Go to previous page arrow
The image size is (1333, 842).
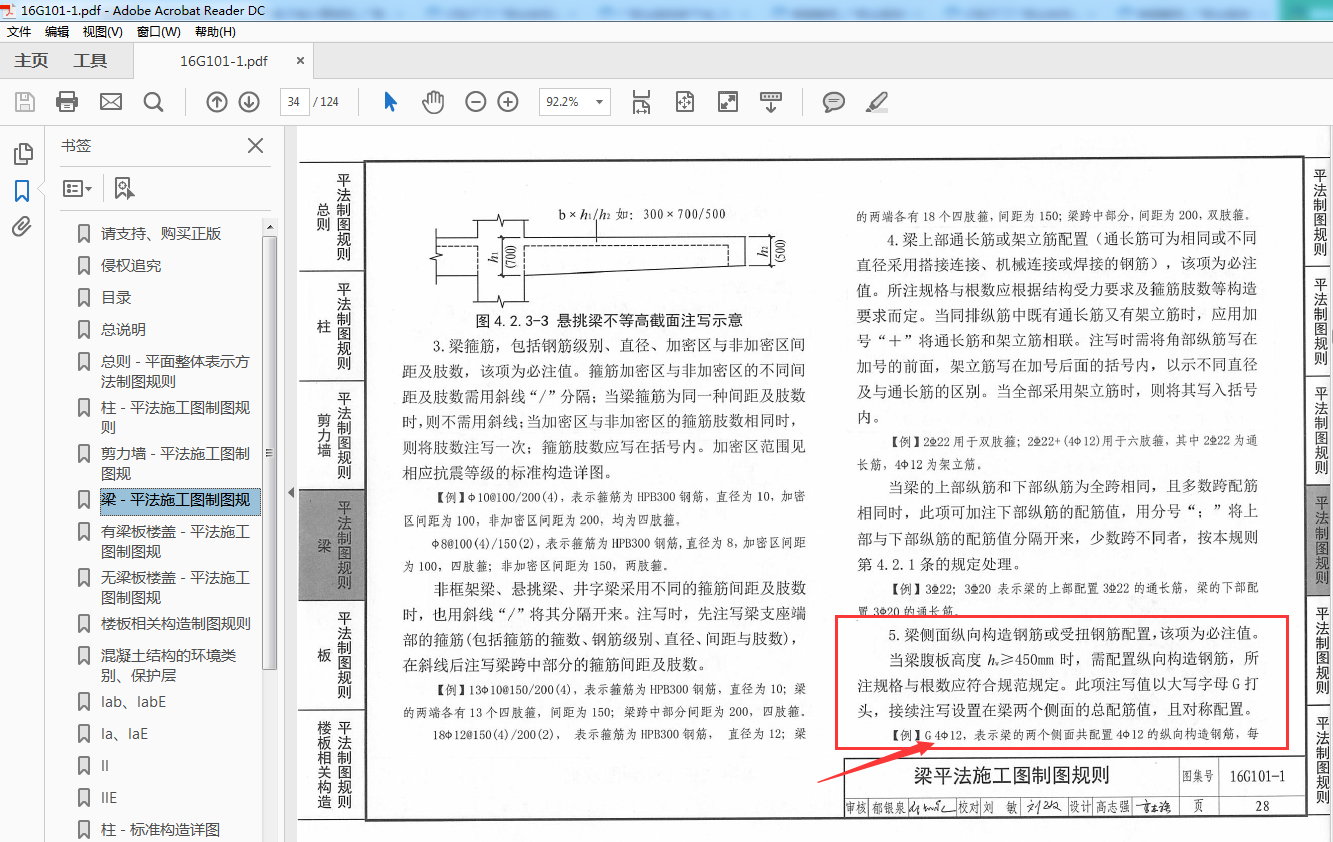point(217,101)
